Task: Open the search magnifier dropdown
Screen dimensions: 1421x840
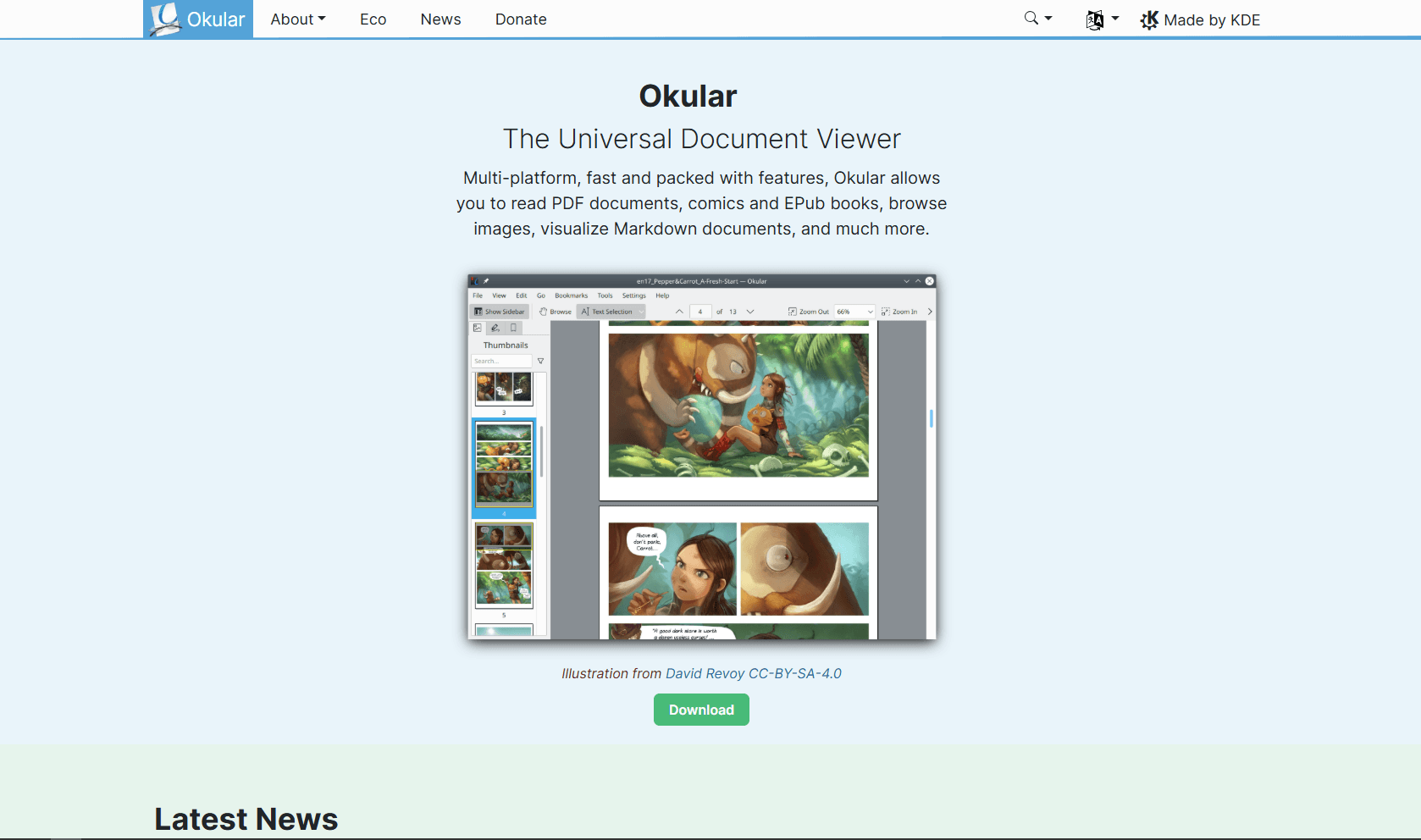Action: 1038,19
